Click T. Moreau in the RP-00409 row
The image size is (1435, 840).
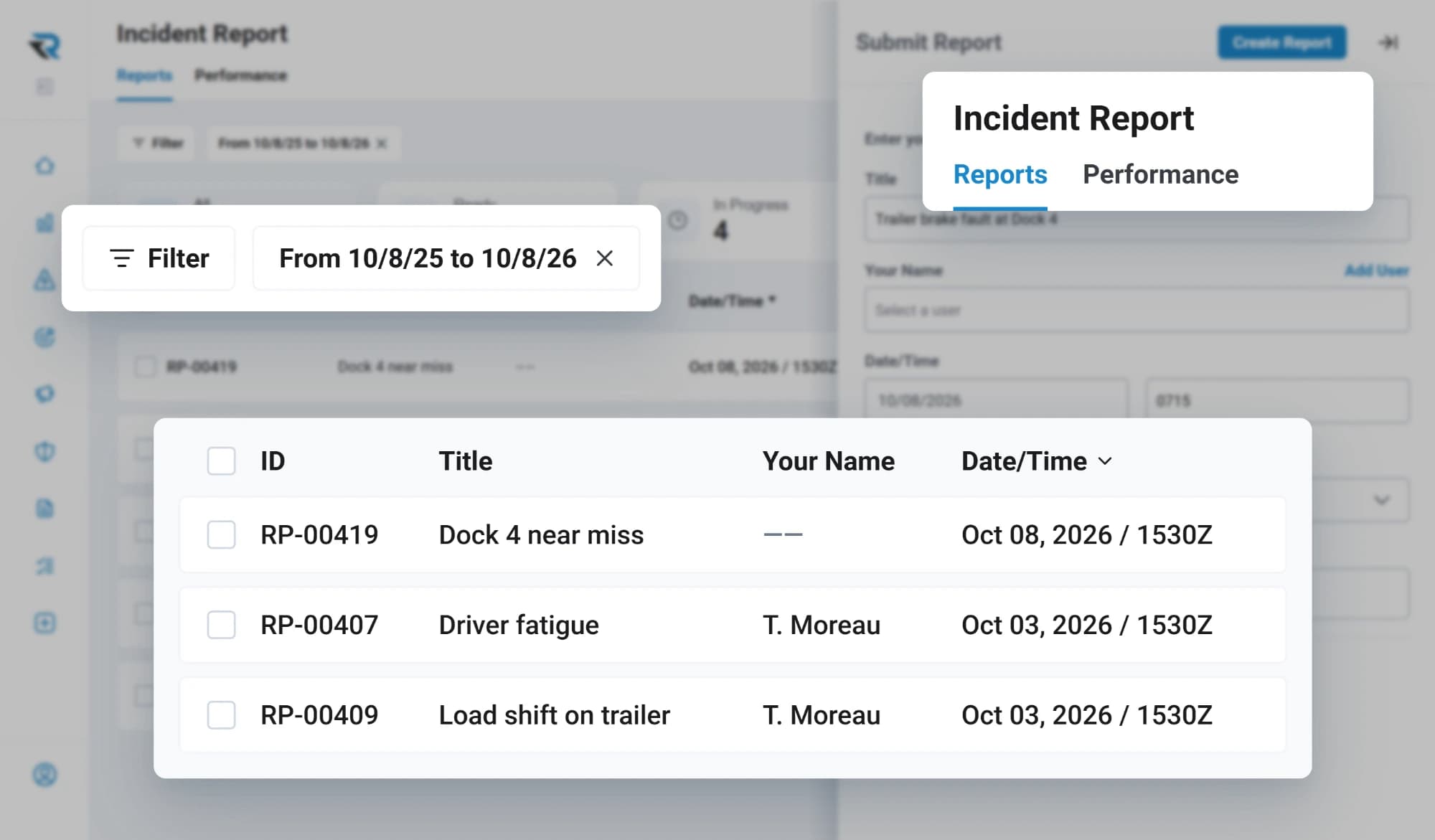pyautogui.click(x=822, y=715)
